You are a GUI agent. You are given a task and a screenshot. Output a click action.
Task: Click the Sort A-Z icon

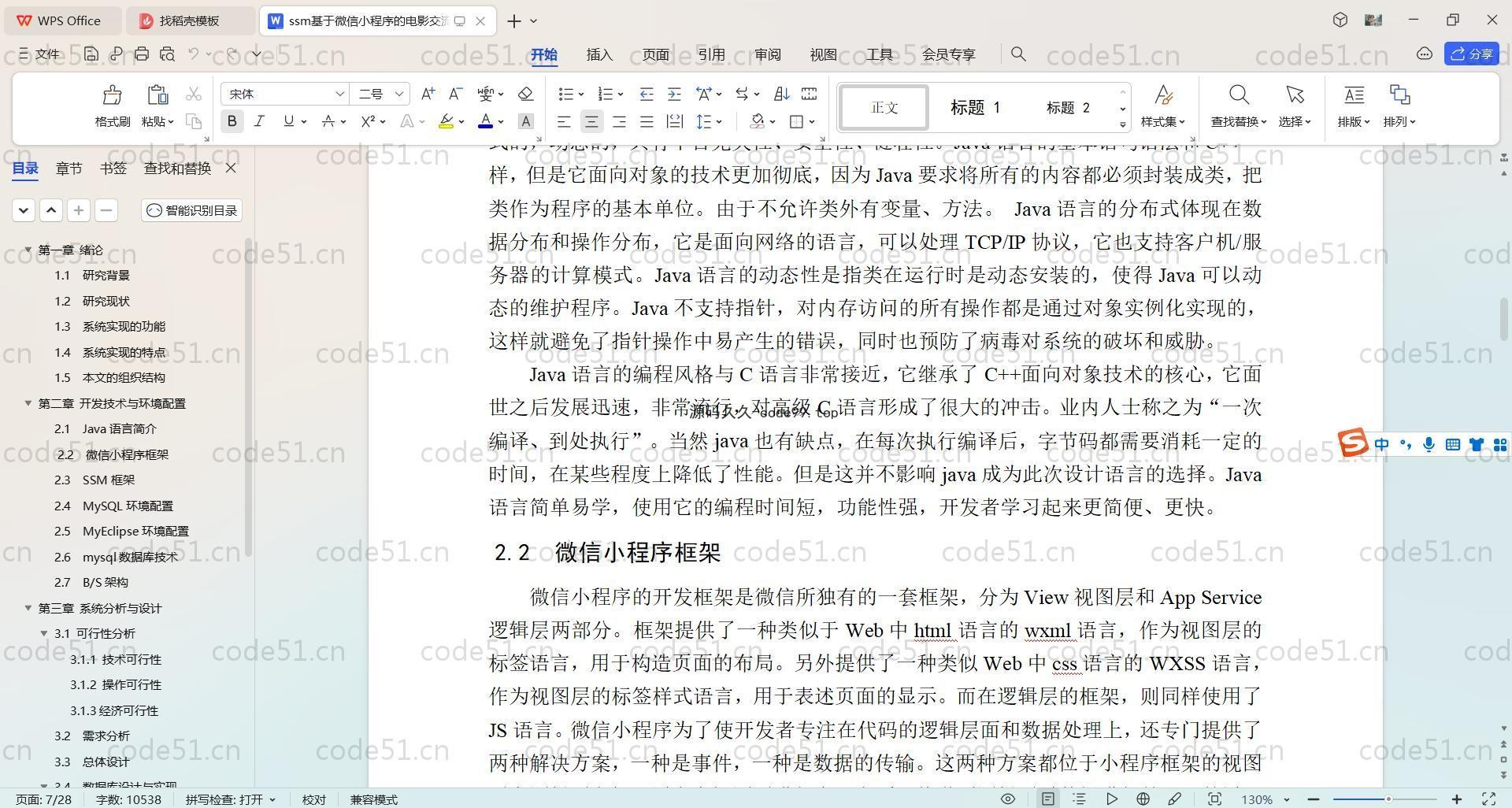coord(781,94)
